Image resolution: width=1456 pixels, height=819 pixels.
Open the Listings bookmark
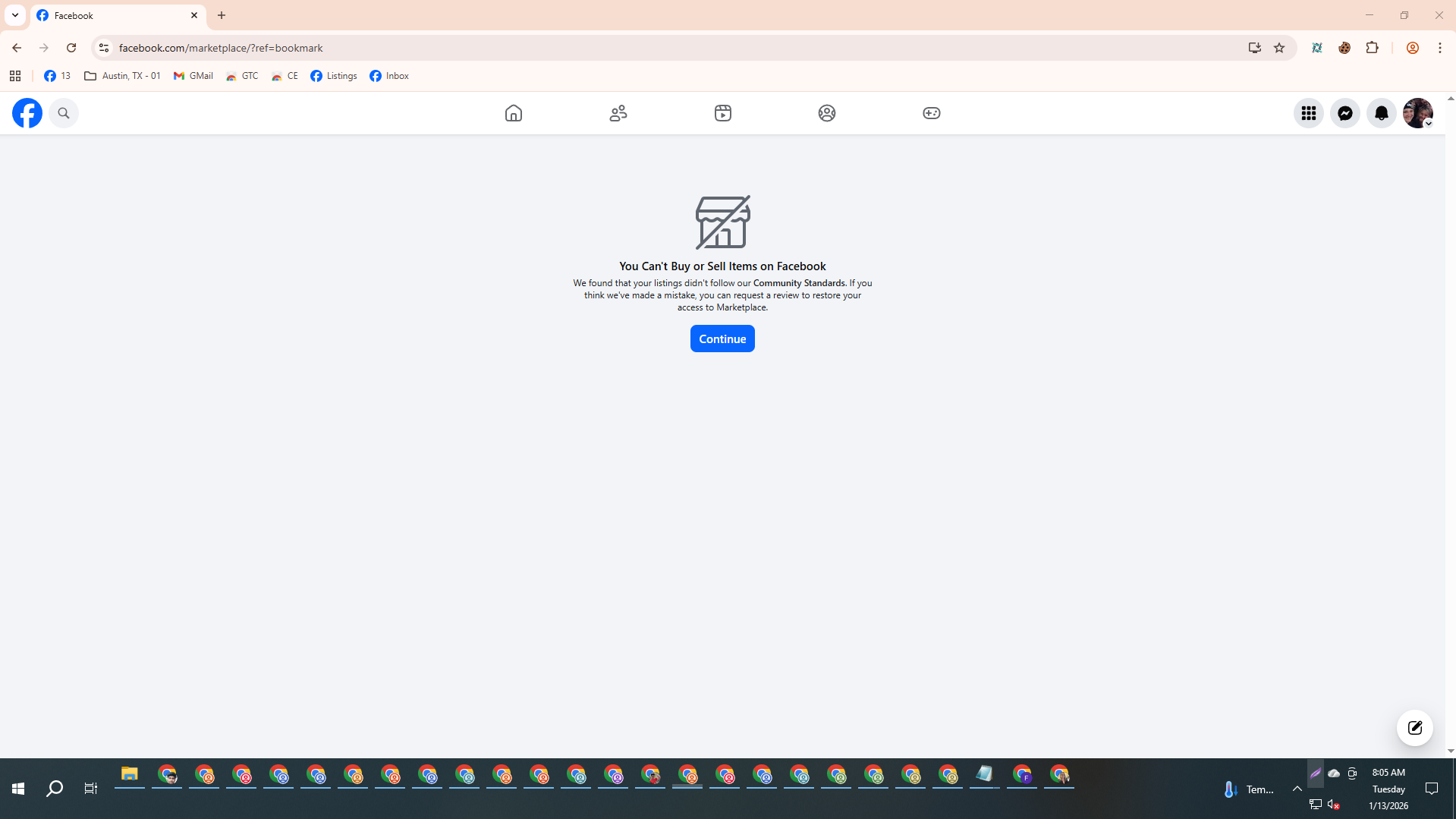pos(334,76)
